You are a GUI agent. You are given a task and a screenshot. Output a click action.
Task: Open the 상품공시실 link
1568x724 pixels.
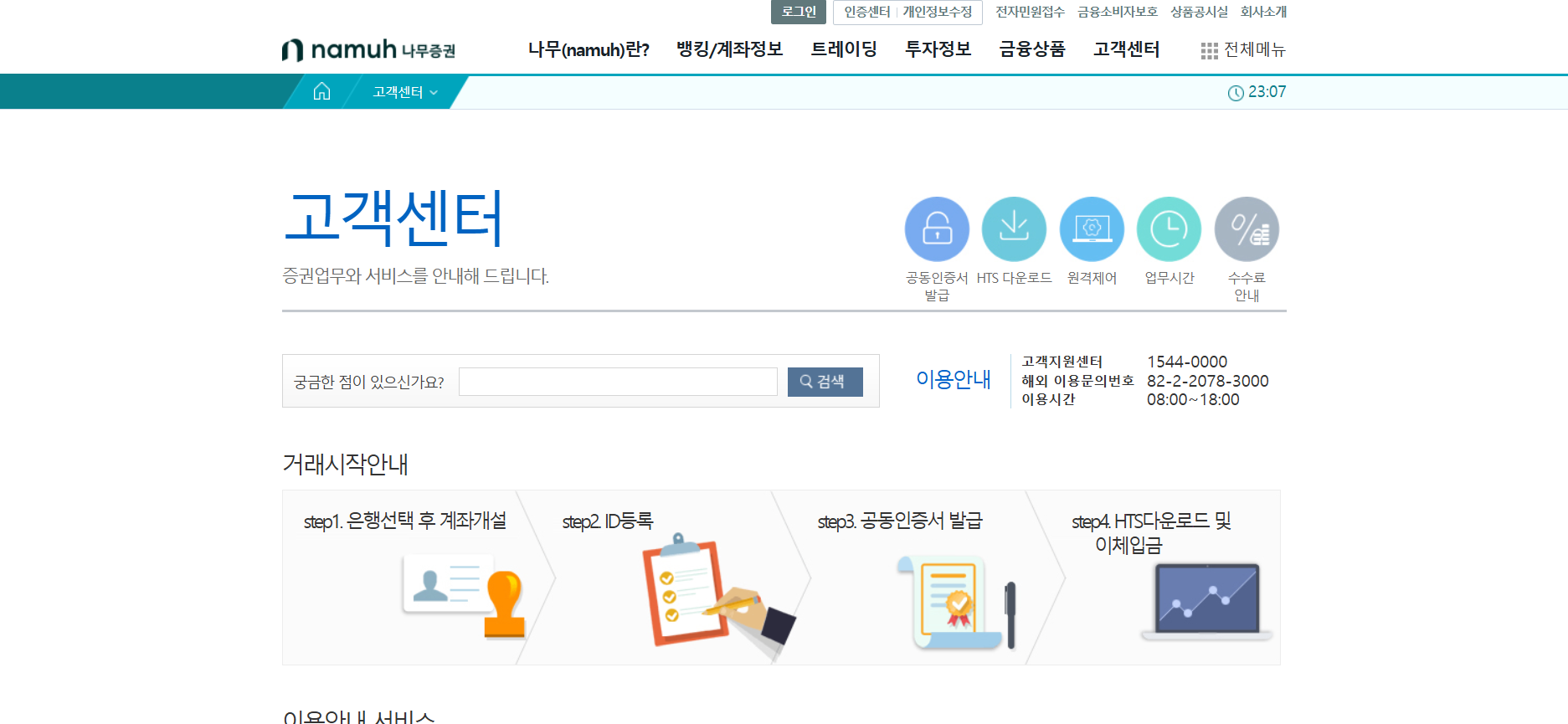(1199, 12)
